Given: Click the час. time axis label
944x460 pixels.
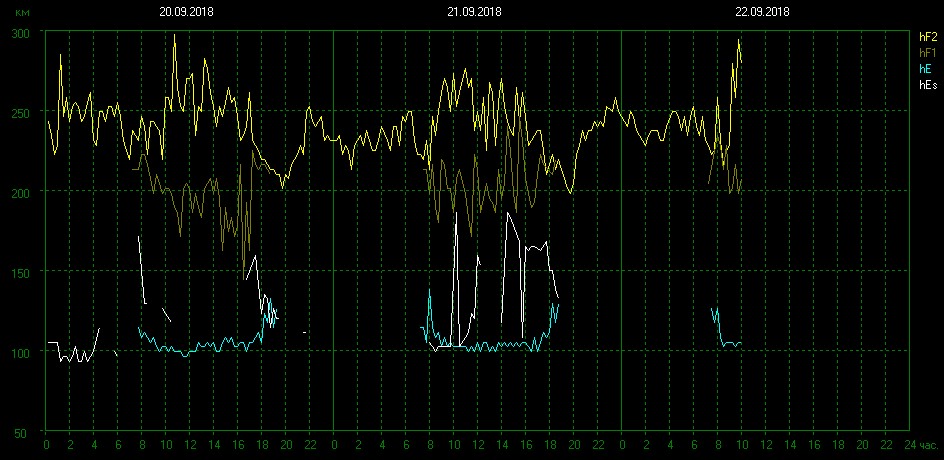Looking at the screenshot, I should coord(928,443).
